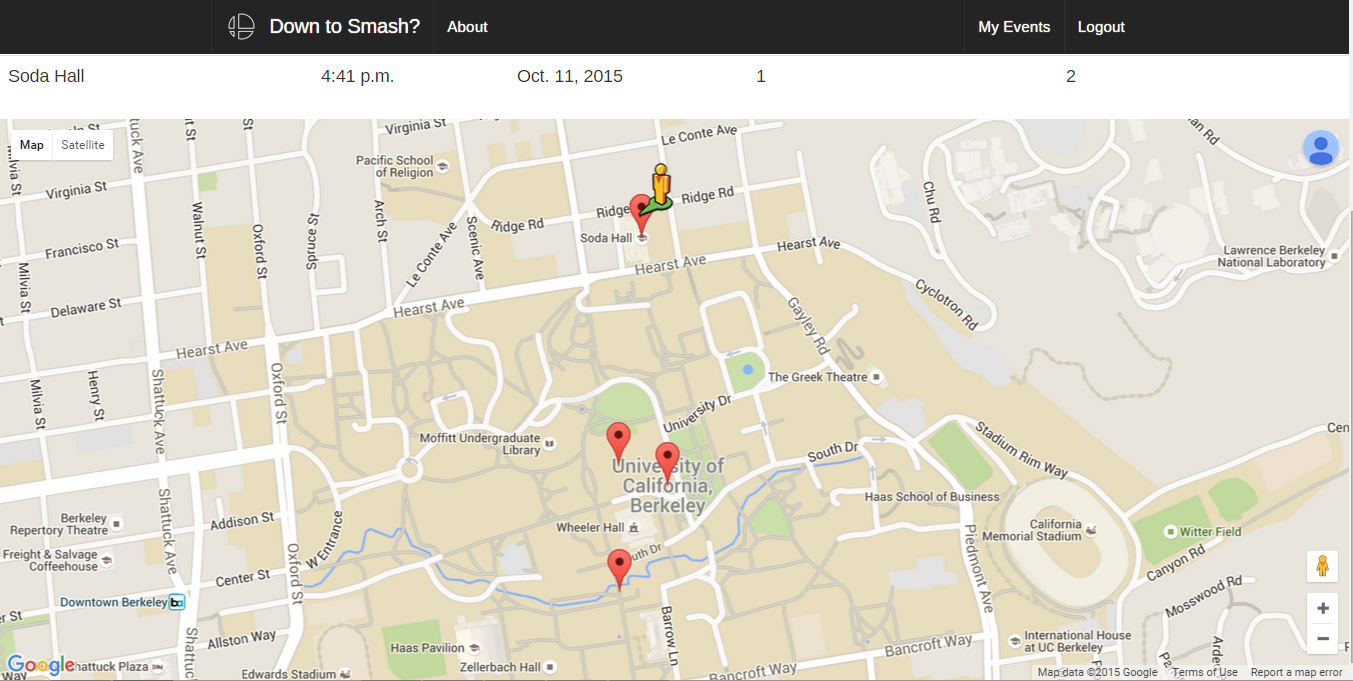Click the Downtown Berkeley BART station icon

(177, 602)
